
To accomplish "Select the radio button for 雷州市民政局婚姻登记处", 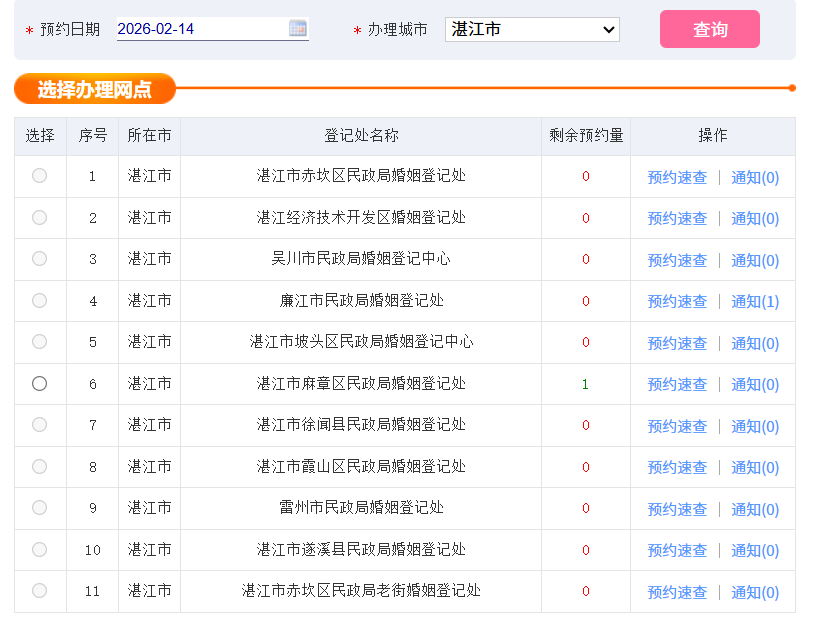I will (39, 508).
